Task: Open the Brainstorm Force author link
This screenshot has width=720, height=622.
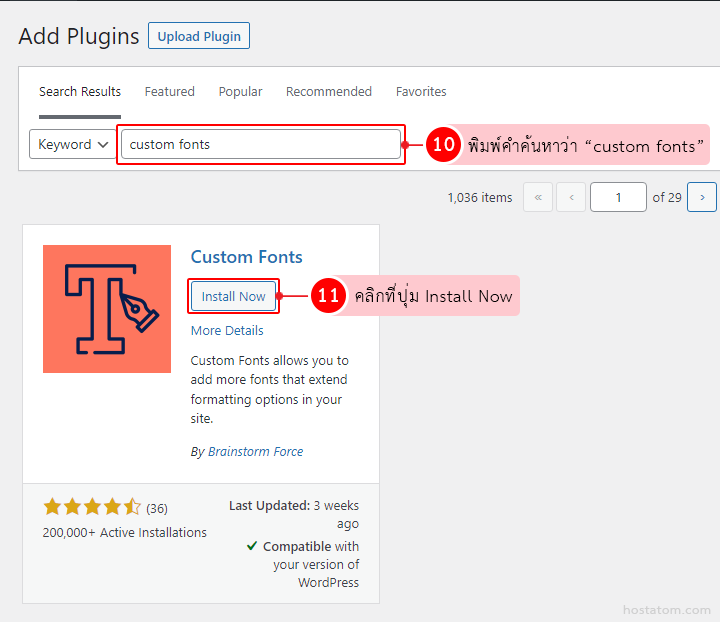Action: (255, 452)
